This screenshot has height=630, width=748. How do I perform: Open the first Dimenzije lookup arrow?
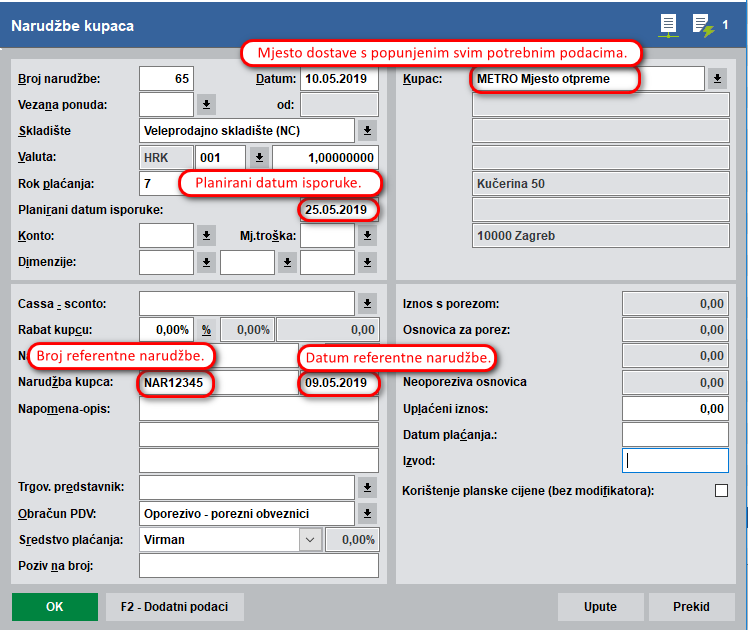pyautogui.click(x=206, y=262)
